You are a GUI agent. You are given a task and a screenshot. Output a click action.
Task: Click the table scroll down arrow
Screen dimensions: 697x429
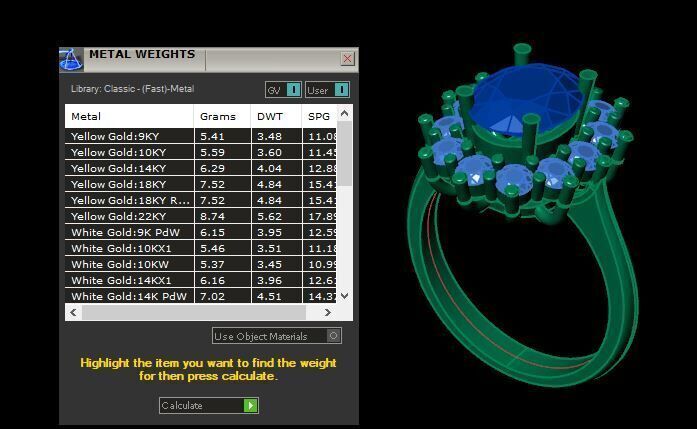[344, 296]
